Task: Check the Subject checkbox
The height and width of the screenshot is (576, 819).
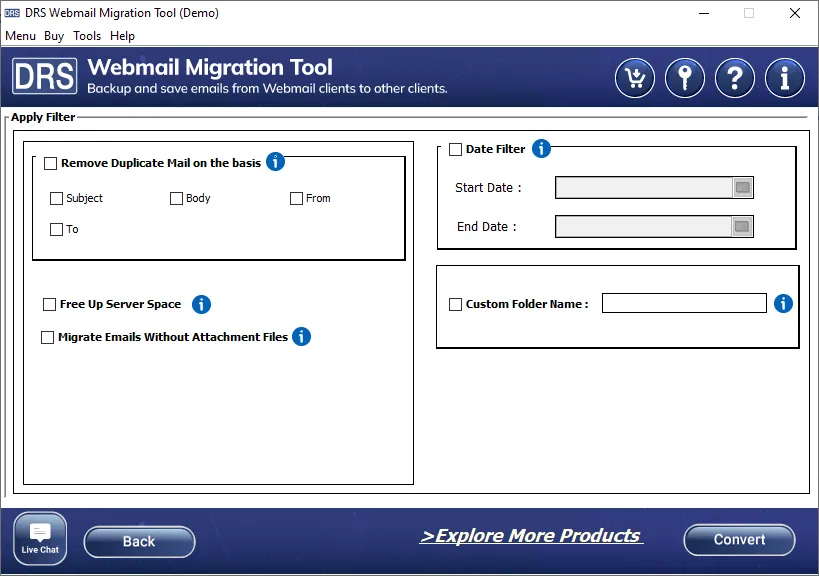Action: pyautogui.click(x=56, y=198)
